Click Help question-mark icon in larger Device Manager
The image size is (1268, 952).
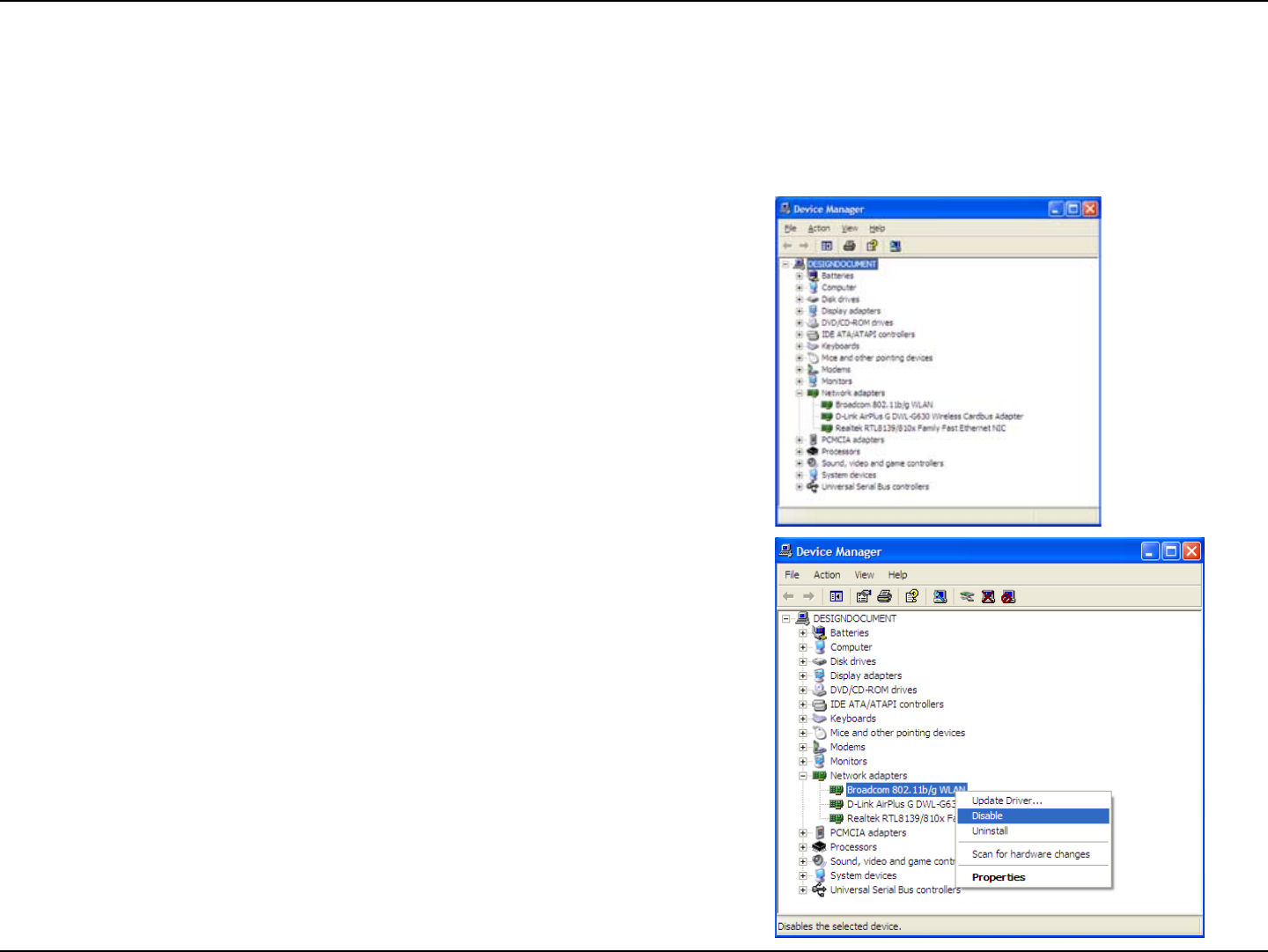click(912, 596)
